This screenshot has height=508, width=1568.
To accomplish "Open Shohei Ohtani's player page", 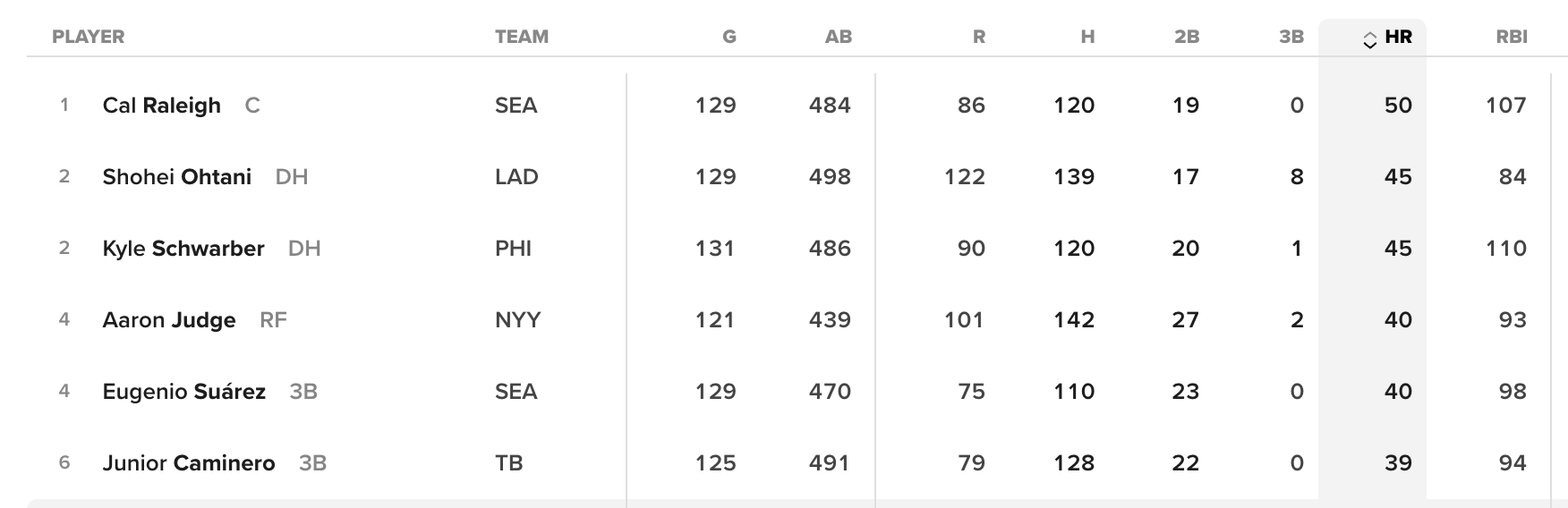I will (x=176, y=177).
